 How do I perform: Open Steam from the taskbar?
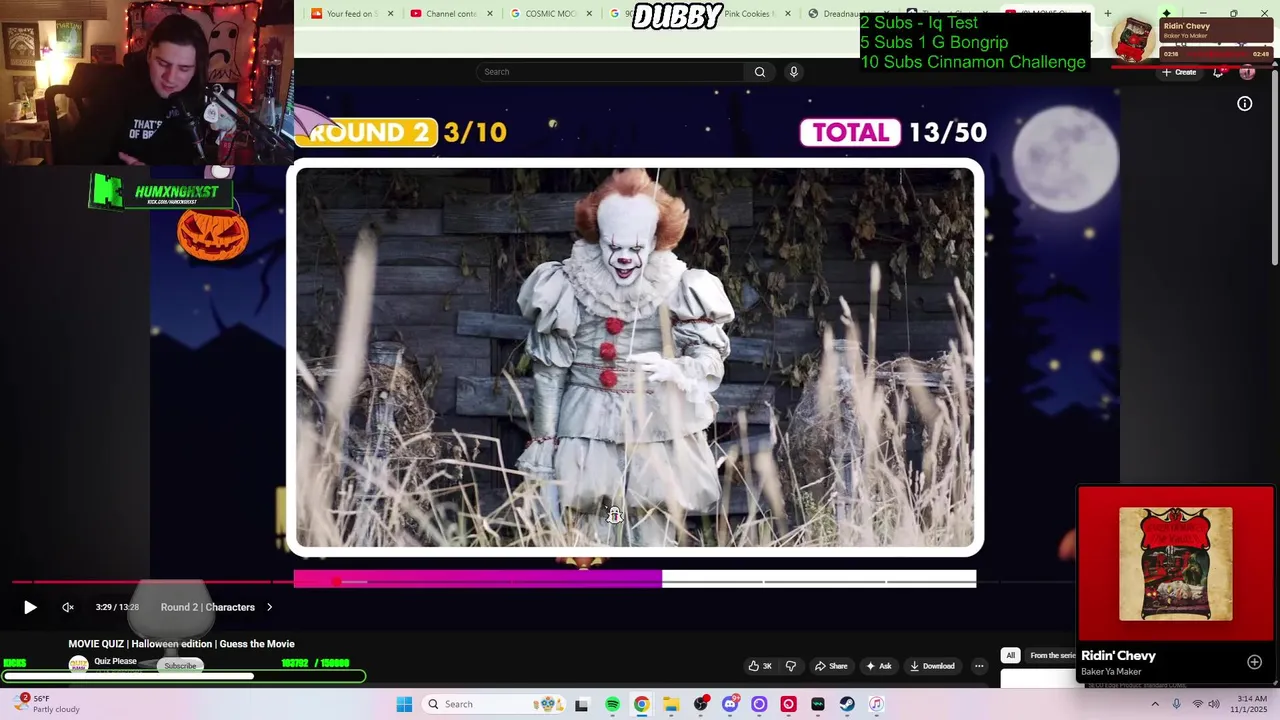(847, 704)
